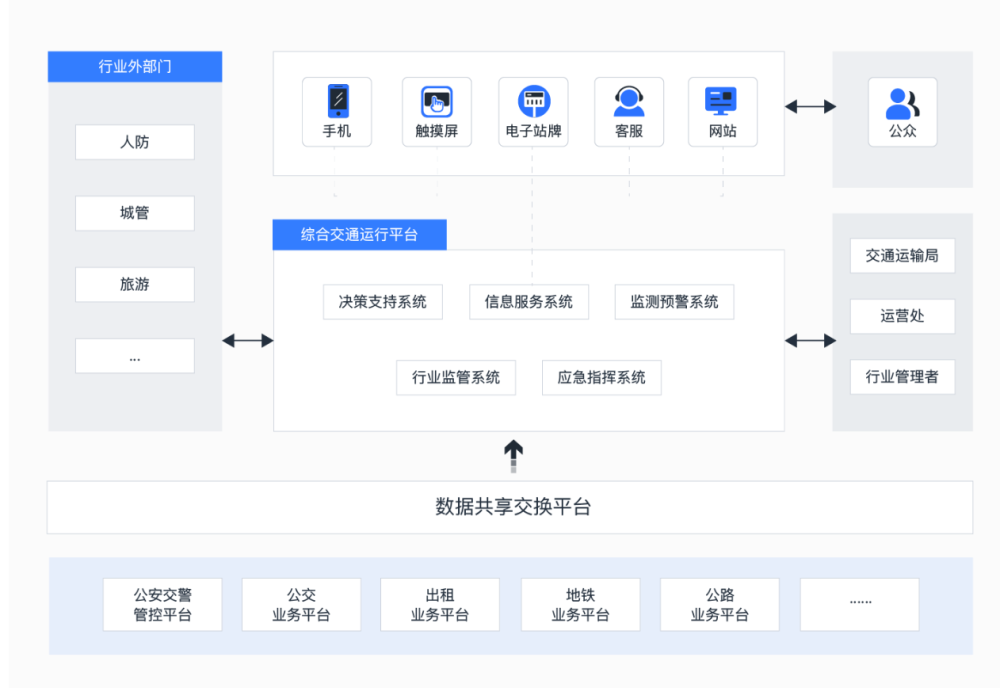Open the 行业监管系统 box
This screenshot has width=1000, height=688.
[456, 377]
